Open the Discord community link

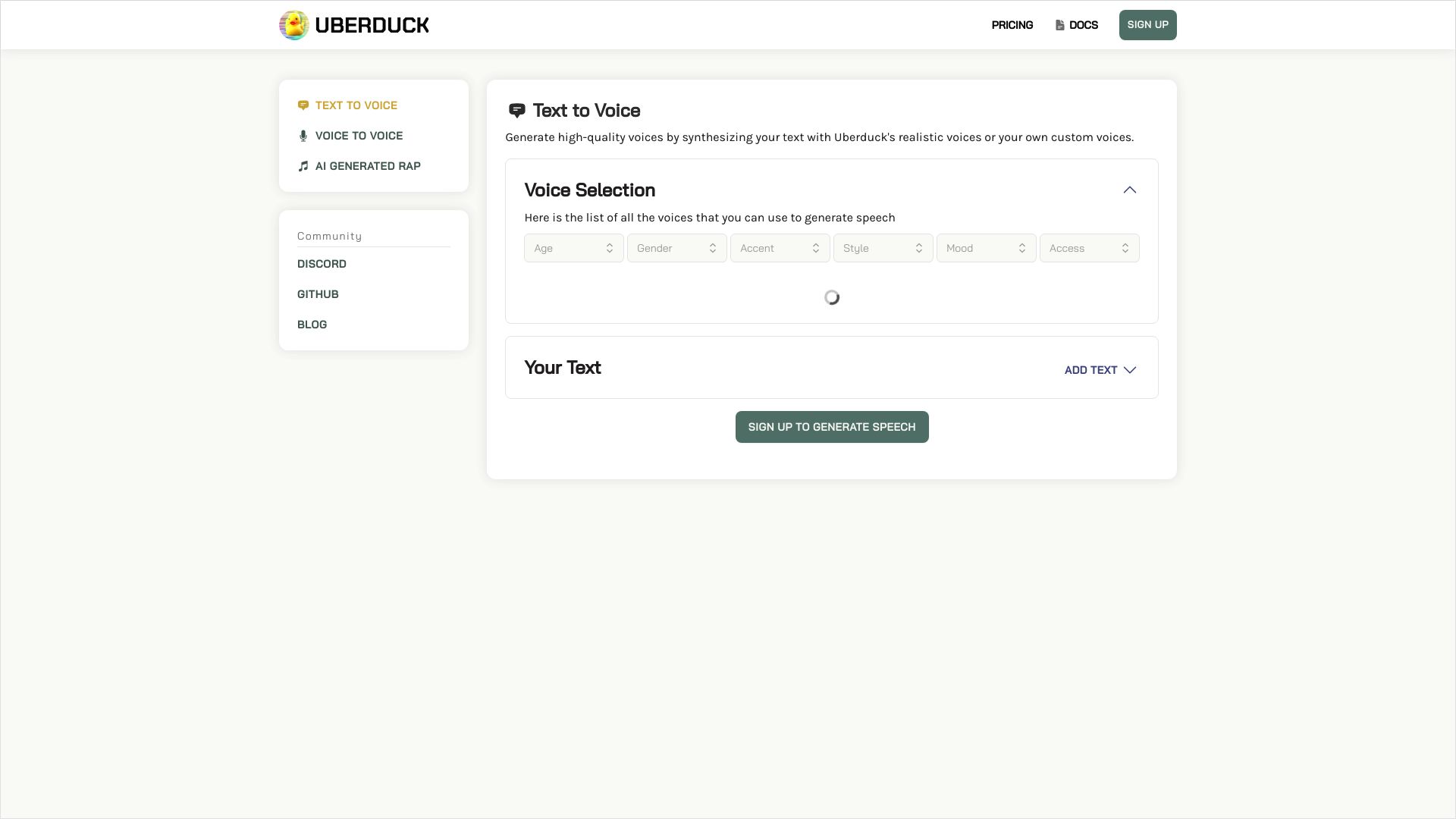(322, 264)
